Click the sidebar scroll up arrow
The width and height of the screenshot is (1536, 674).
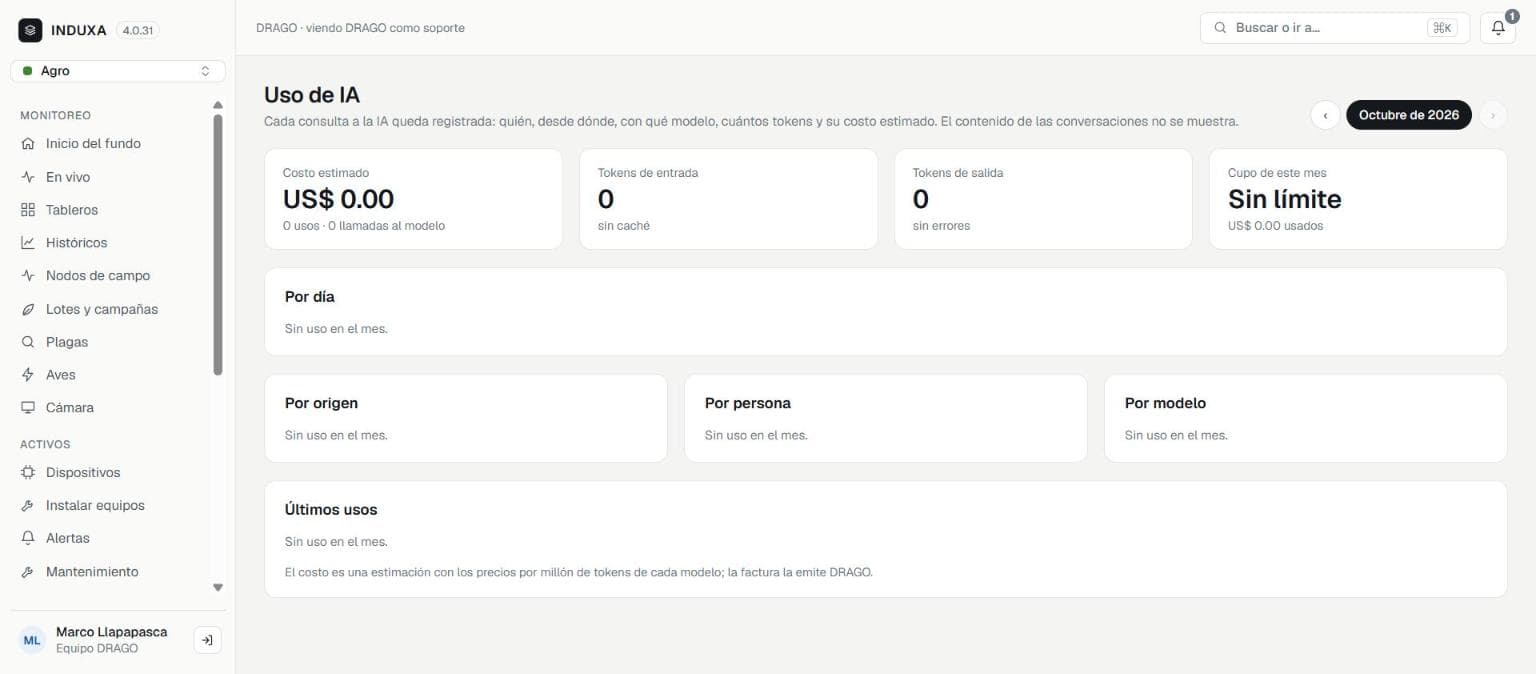218,105
